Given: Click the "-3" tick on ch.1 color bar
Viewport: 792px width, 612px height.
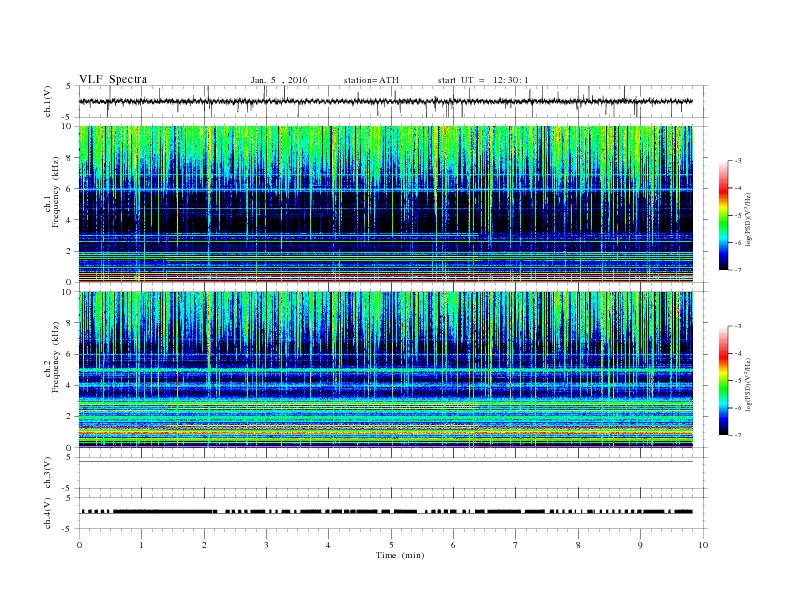Looking at the screenshot, I should point(737,161).
